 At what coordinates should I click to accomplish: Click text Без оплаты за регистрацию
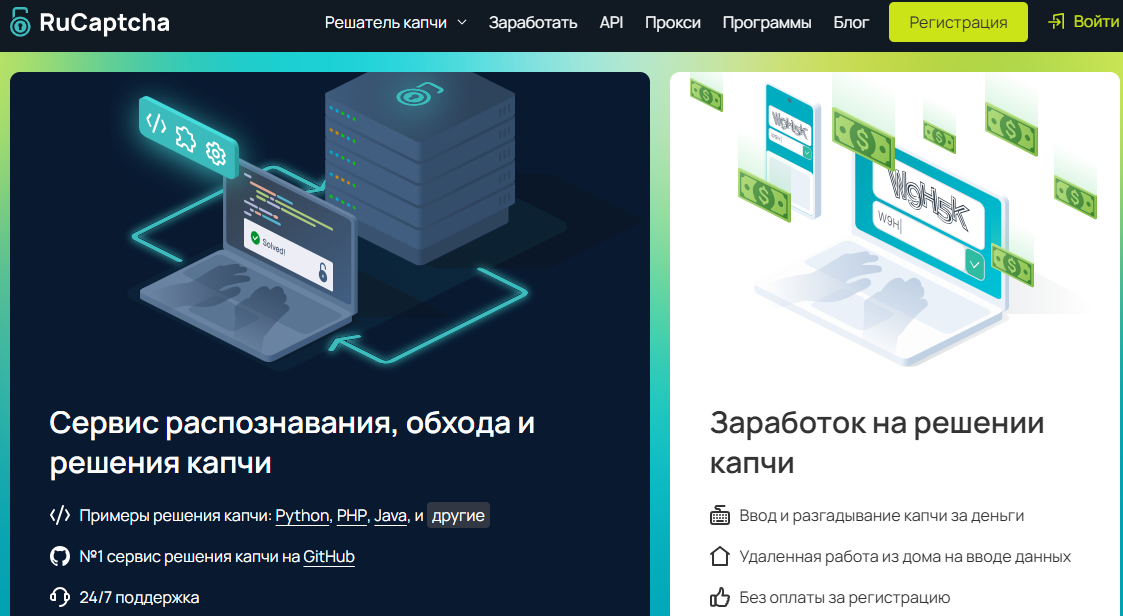[x=845, y=597]
